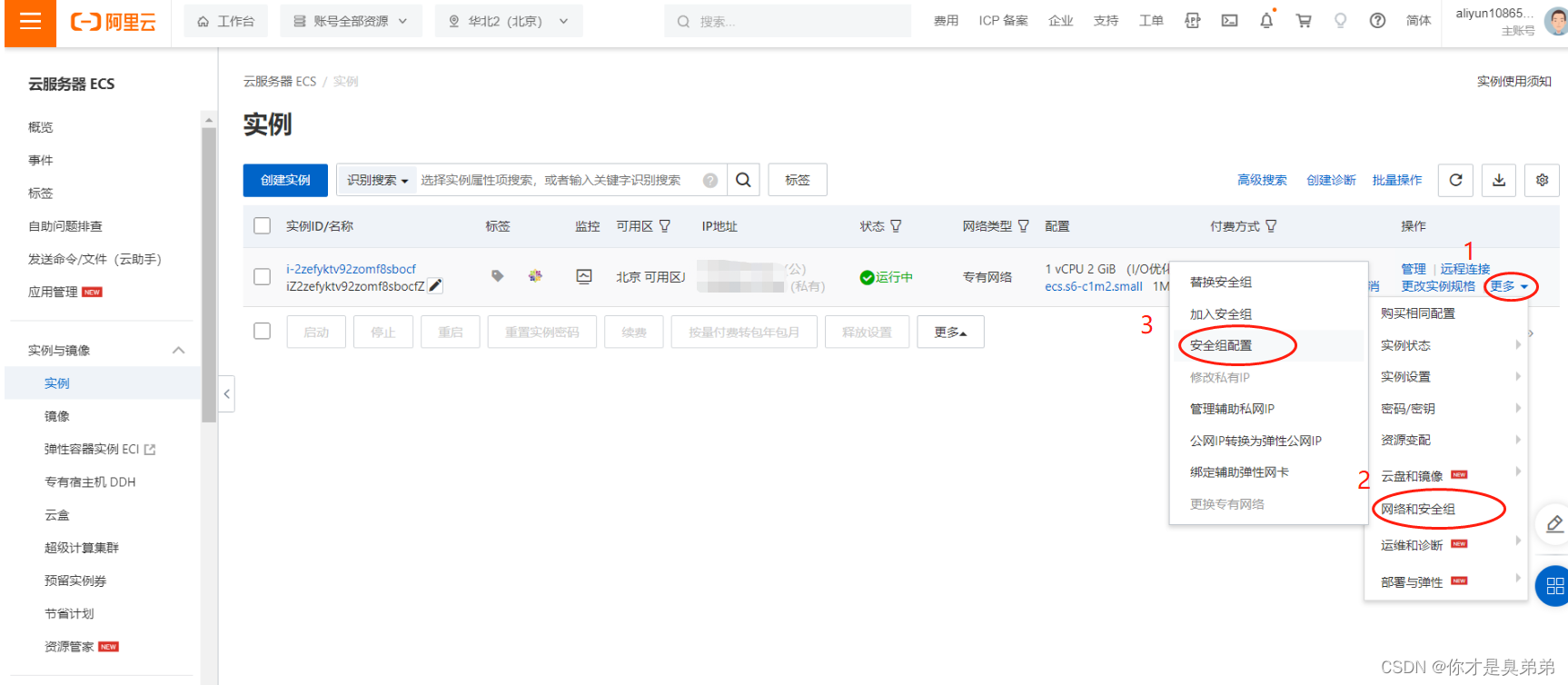Click the instance tag icon
The image size is (1568, 685).
[497, 275]
